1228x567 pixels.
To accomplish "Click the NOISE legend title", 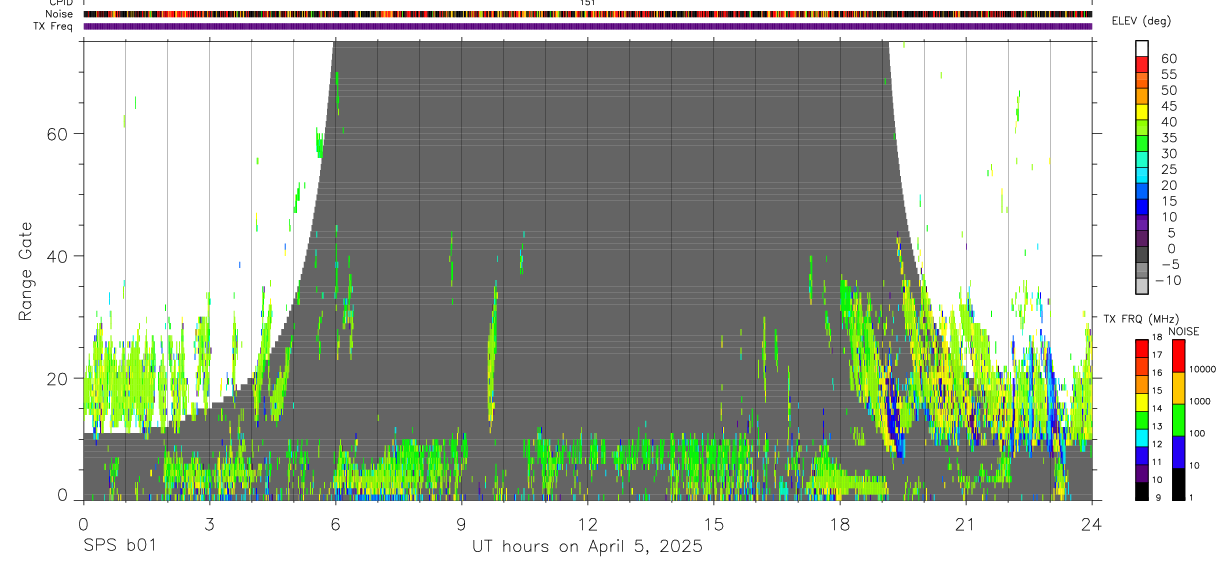I will (1184, 332).
